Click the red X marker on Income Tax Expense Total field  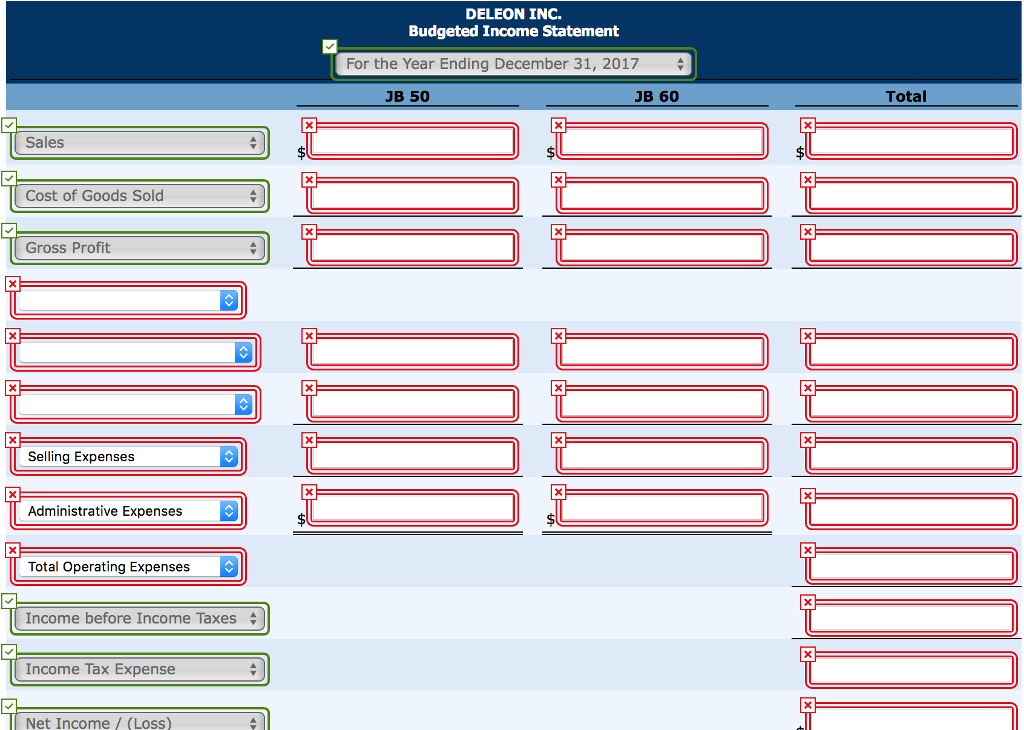coord(808,654)
